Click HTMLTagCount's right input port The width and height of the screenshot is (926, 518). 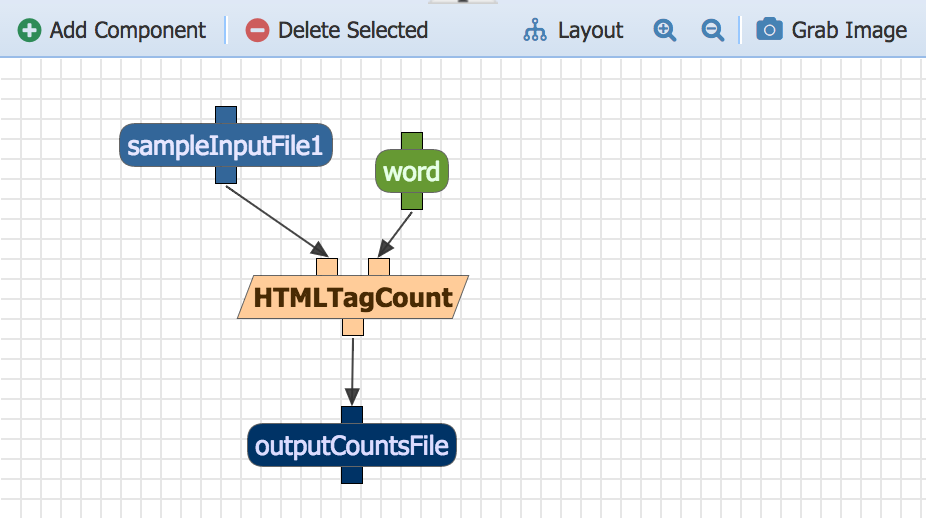[378, 267]
